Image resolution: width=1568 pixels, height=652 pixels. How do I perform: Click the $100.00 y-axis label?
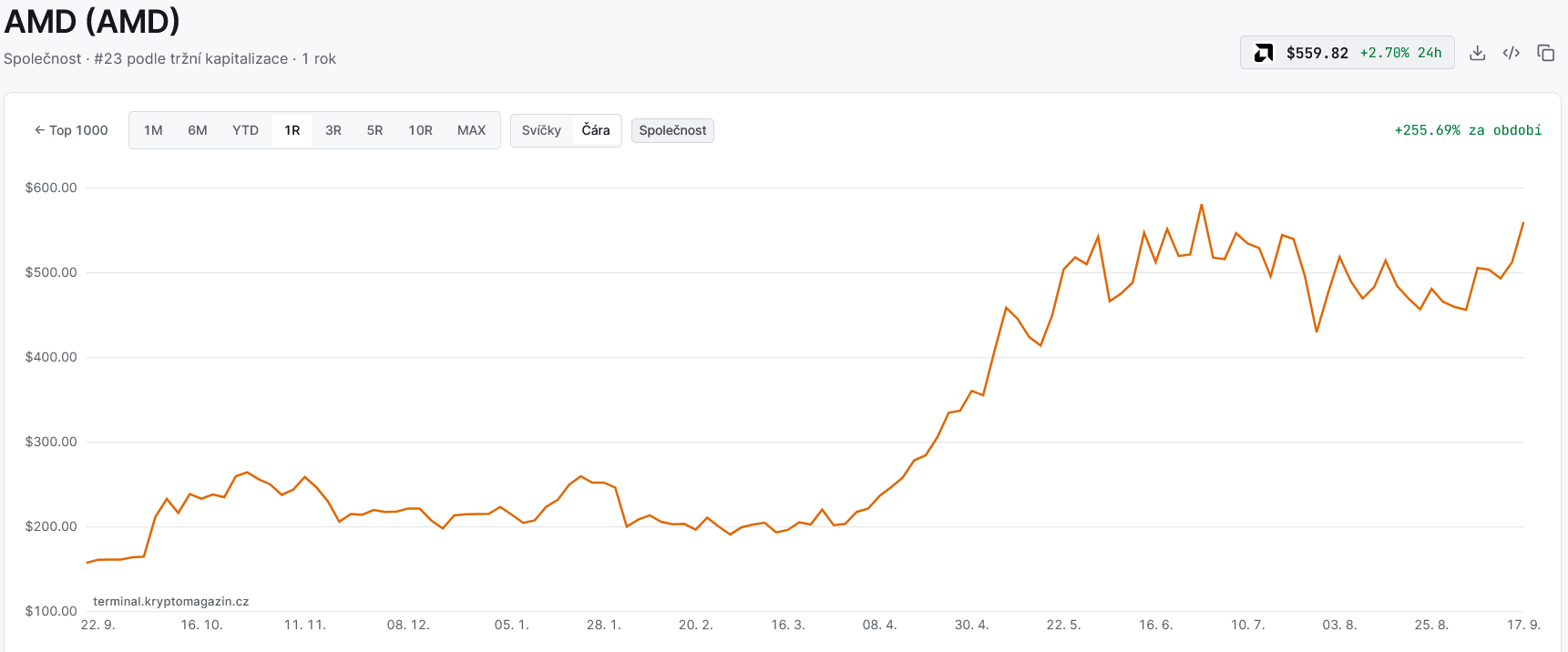[51, 611]
